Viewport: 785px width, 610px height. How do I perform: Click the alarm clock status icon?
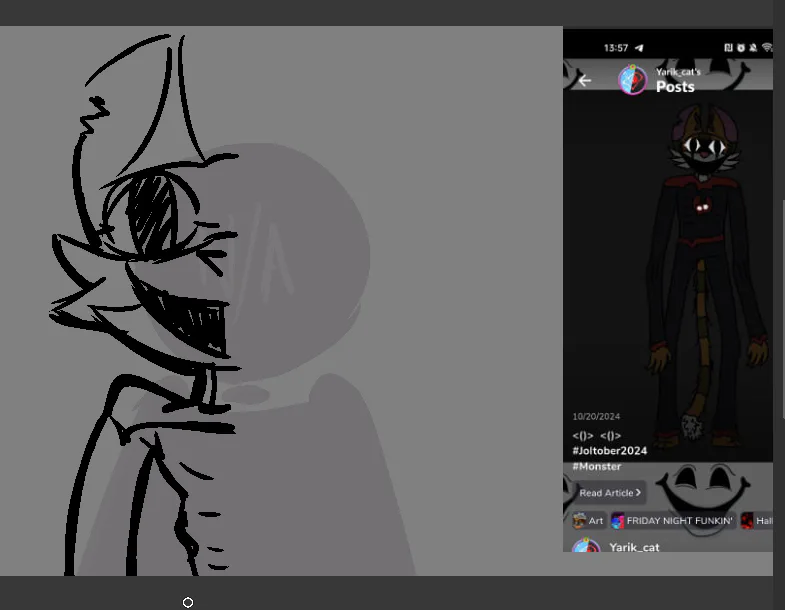(x=741, y=48)
